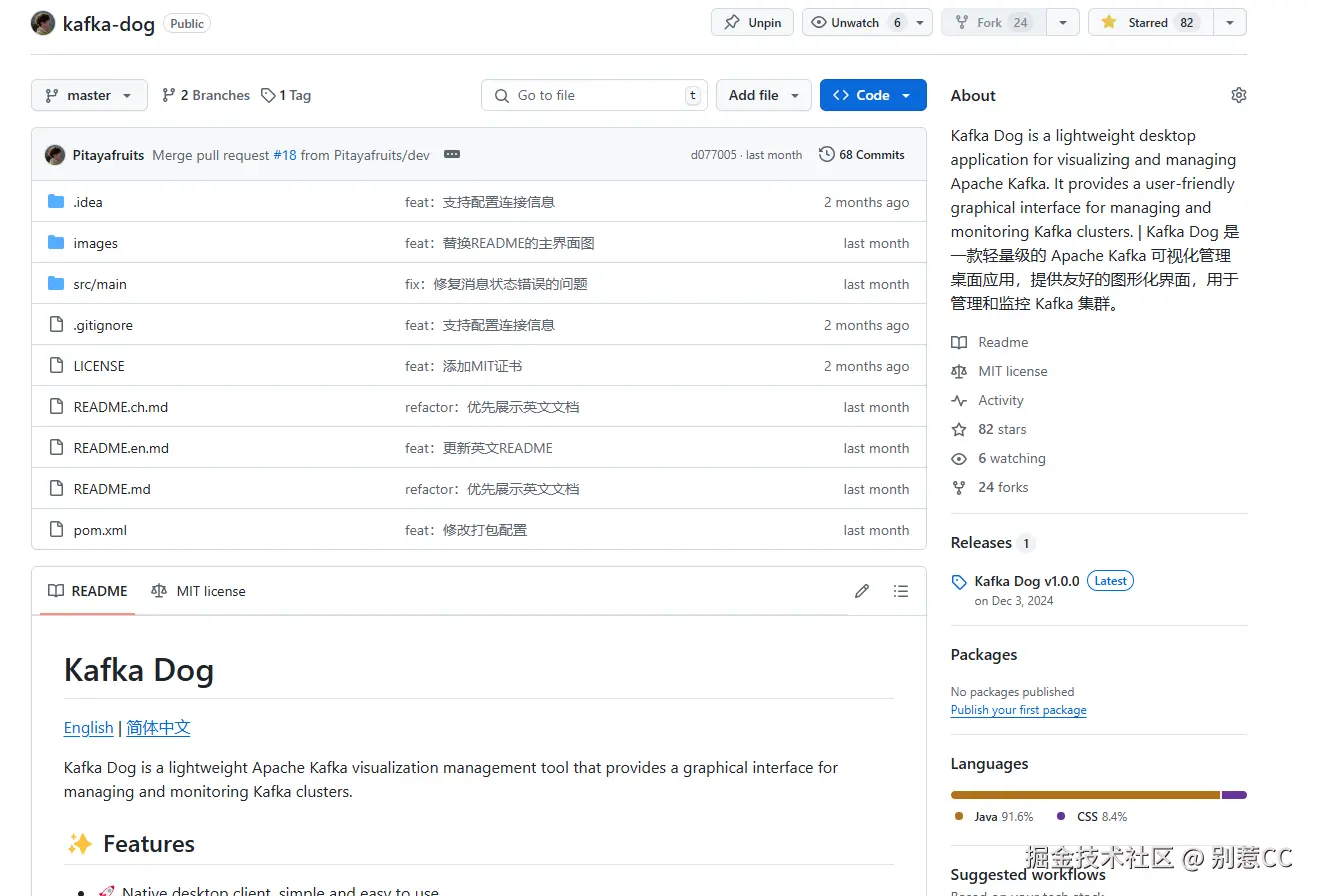The width and height of the screenshot is (1317, 896).
Task: Click the src/main folder icon
Action: [x=56, y=284]
